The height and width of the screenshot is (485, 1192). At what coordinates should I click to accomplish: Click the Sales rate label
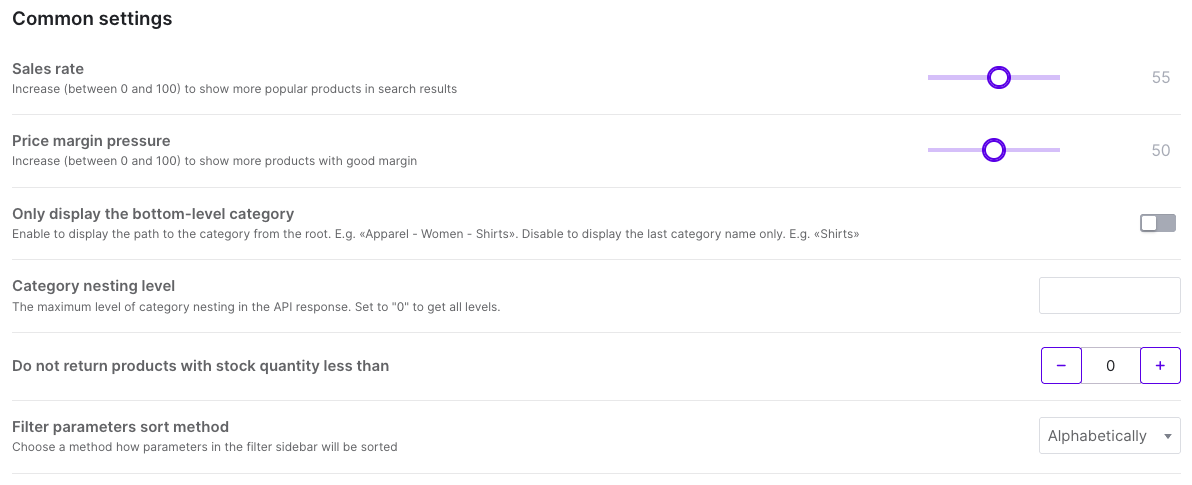pyautogui.click(x=48, y=69)
